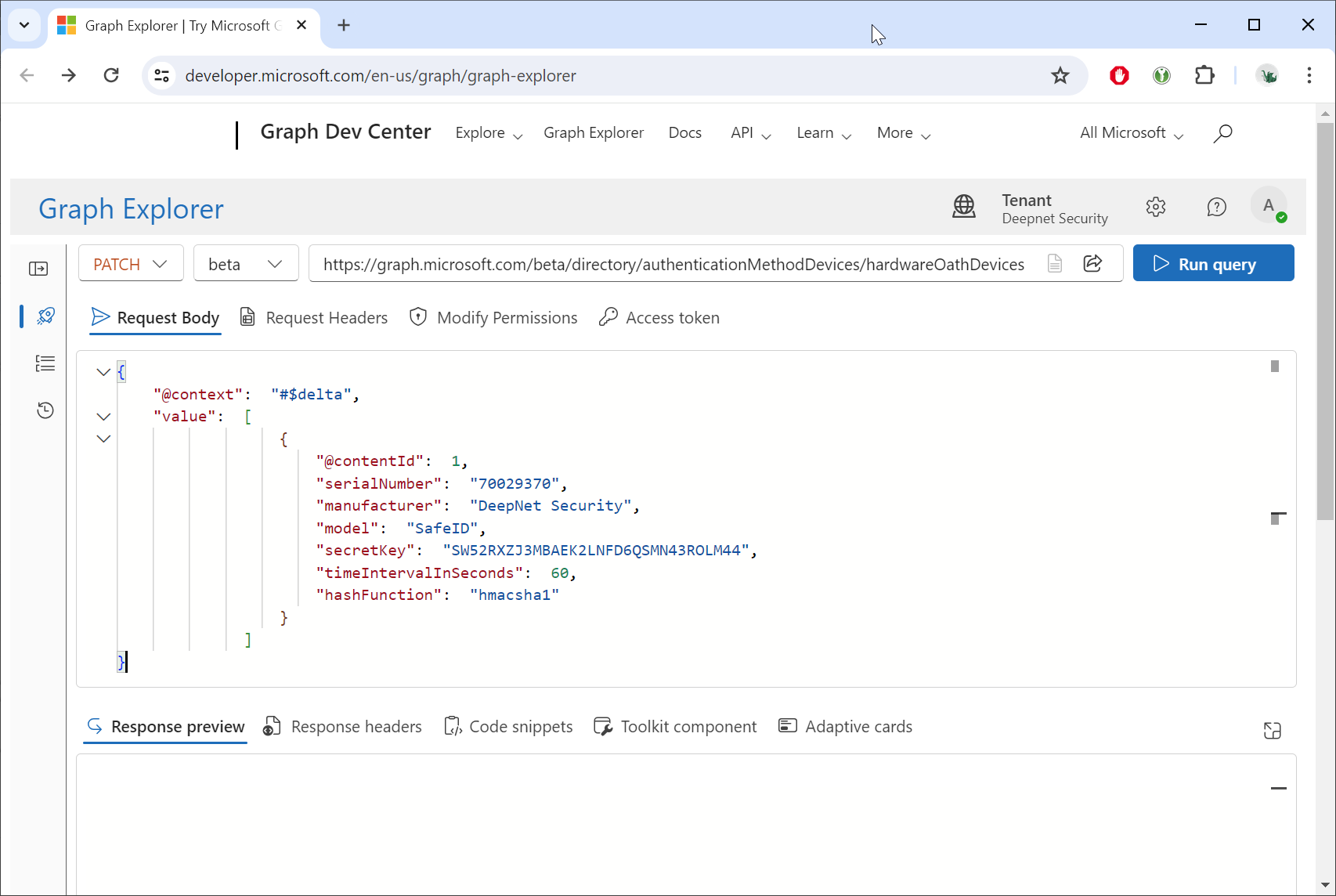Click the tenant globe icon

coord(964,207)
